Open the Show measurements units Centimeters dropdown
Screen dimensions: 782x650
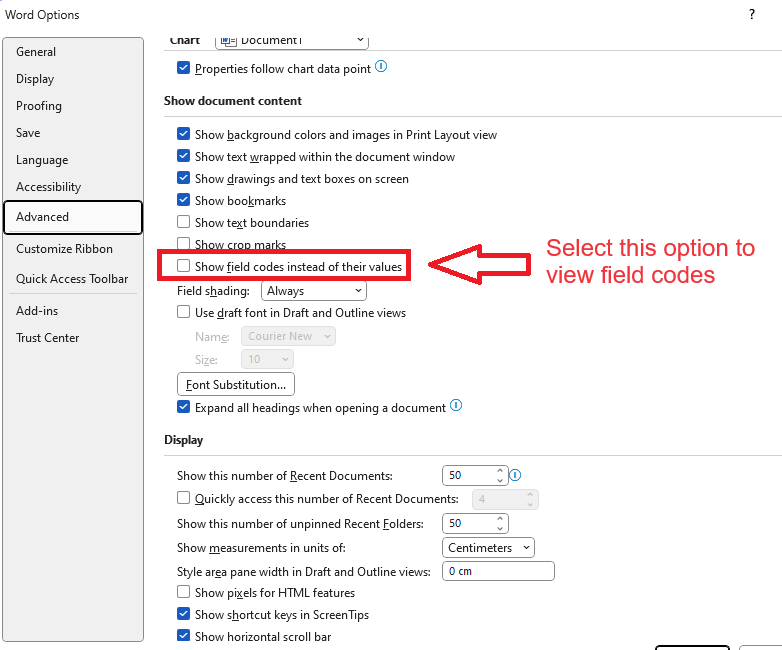coord(488,548)
